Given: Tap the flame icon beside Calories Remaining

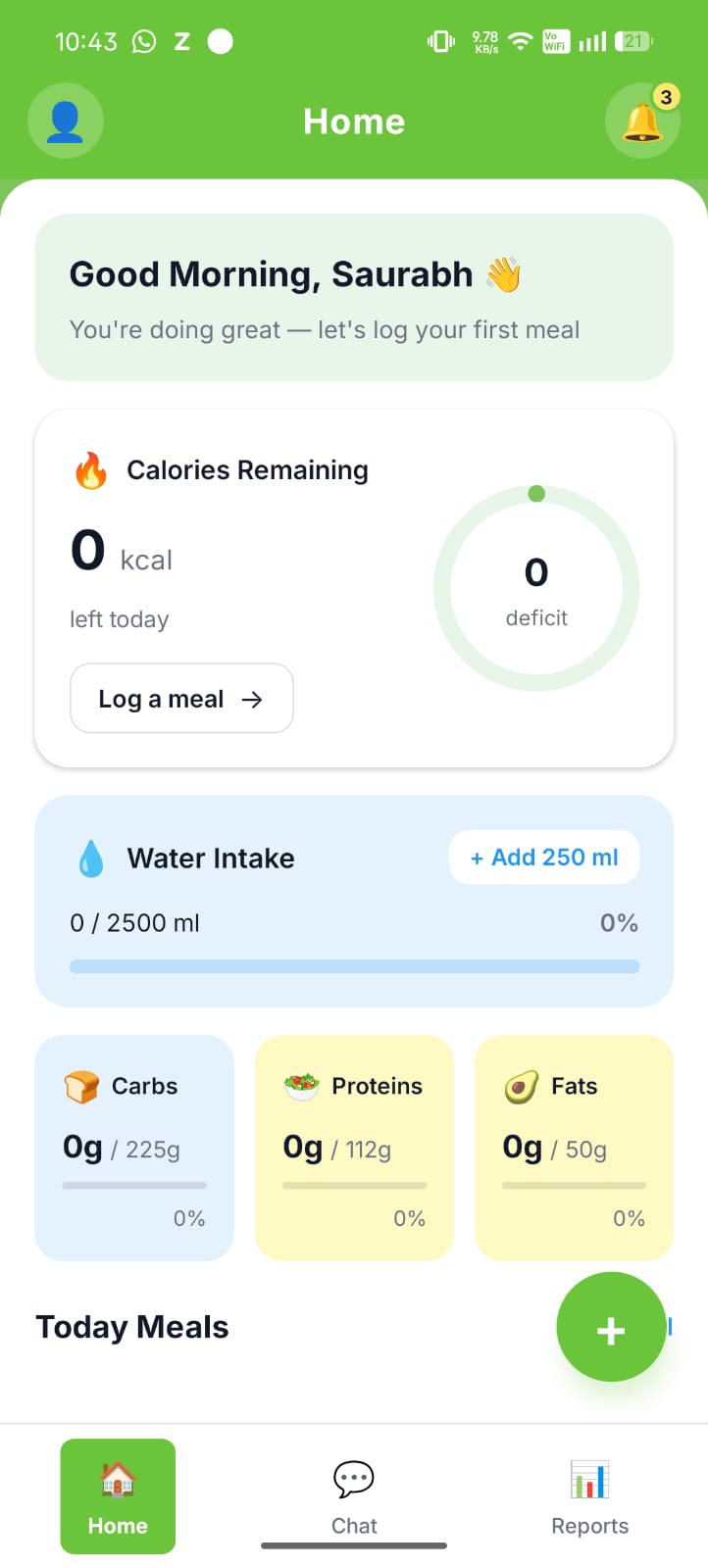Looking at the screenshot, I should coord(90,470).
